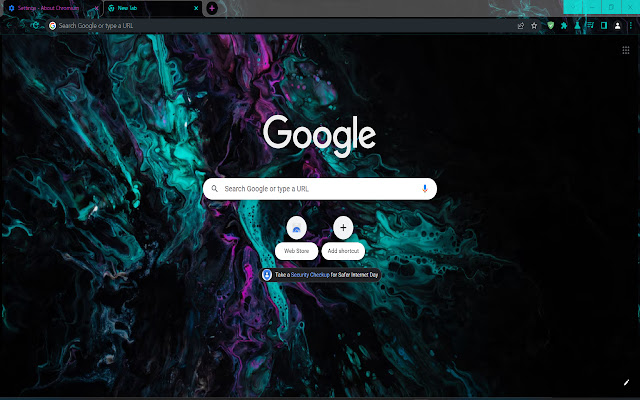
Task: Open the green shield adblocker extension
Action: coord(551,26)
